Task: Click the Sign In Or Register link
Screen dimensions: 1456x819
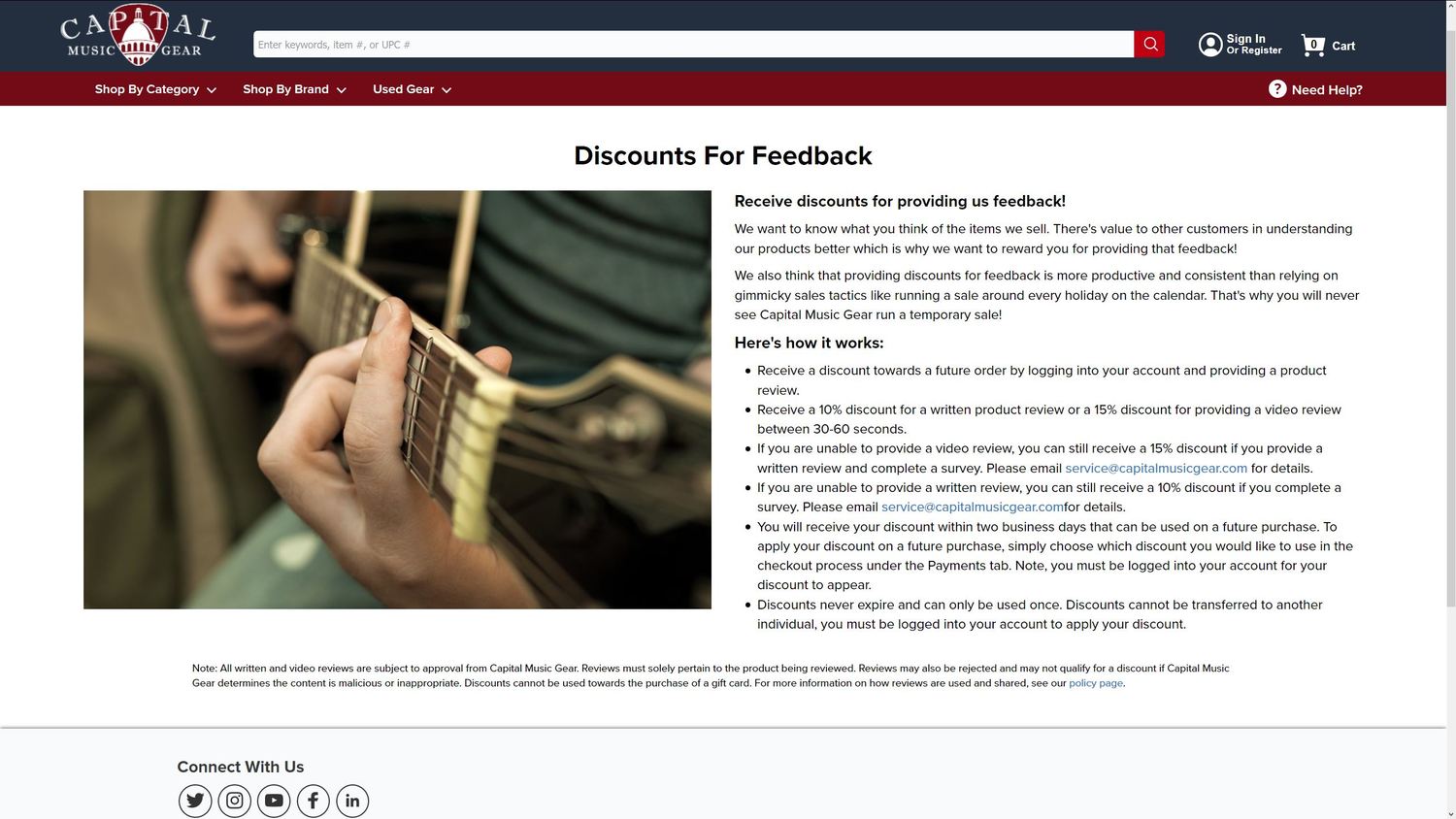Action: pos(1254,45)
